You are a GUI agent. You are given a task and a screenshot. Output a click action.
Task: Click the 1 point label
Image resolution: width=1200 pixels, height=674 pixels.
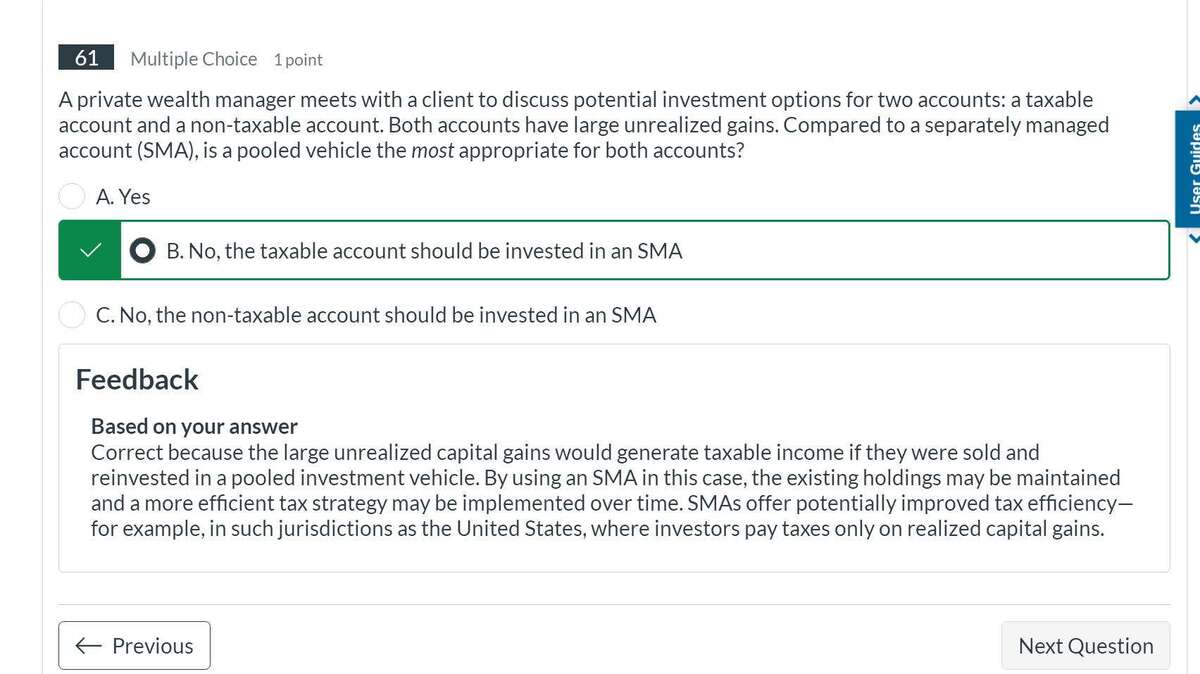(x=298, y=60)
